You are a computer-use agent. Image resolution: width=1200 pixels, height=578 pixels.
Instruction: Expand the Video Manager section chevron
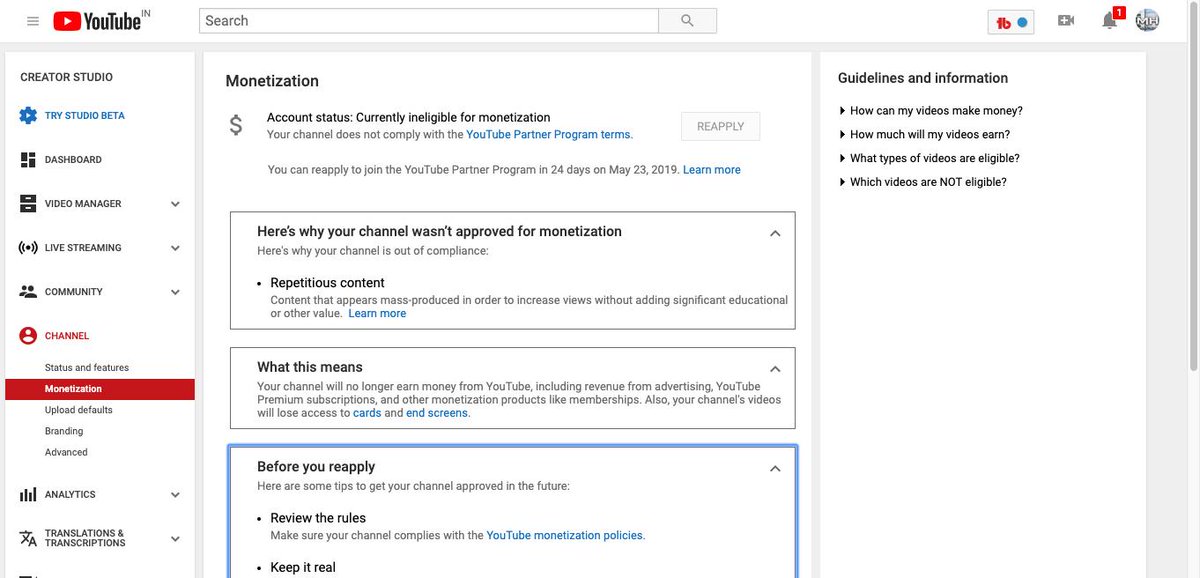click(175, 204)
